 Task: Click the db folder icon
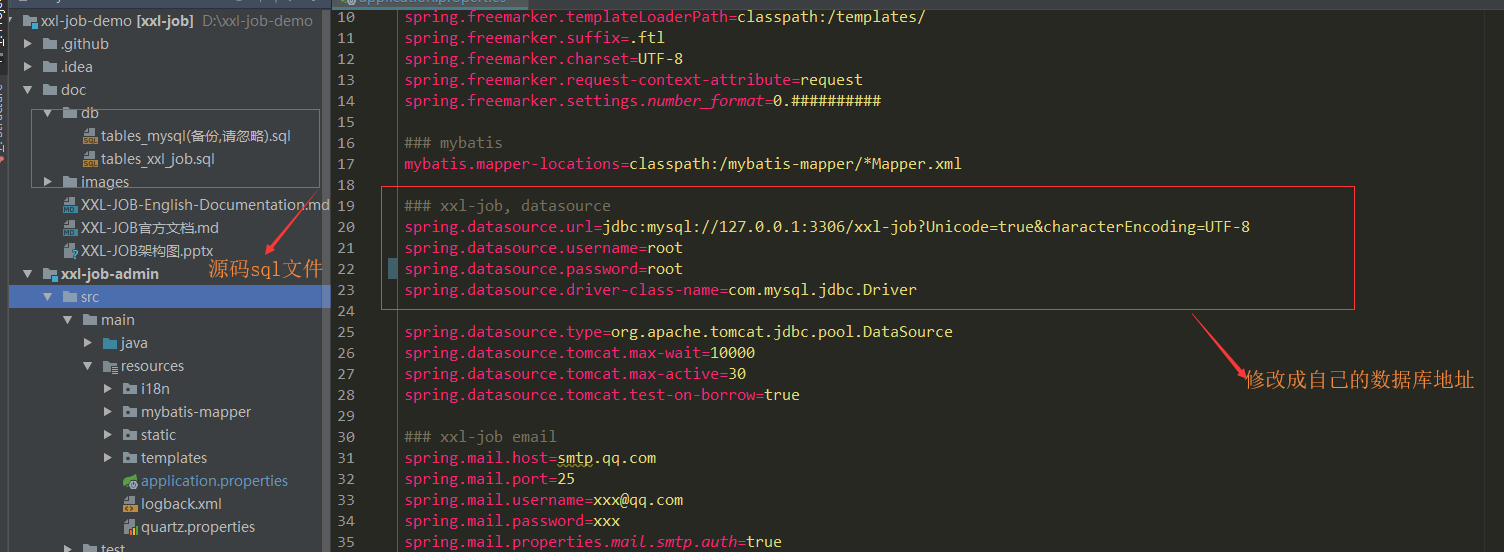tap(70, 113)
